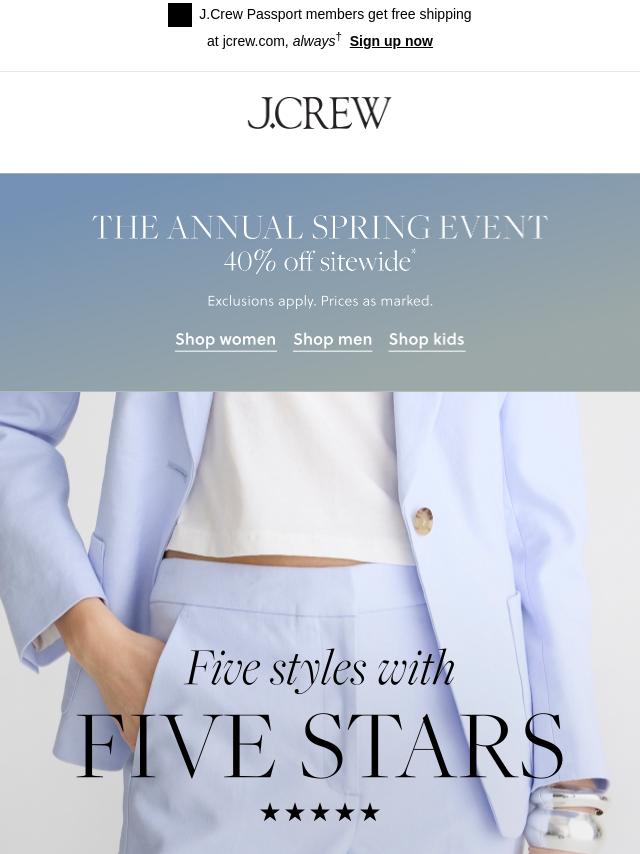Screen dimensions: 640x854
Task: Click the Exclusions apply disclaimer text
Action: [320, 301]
